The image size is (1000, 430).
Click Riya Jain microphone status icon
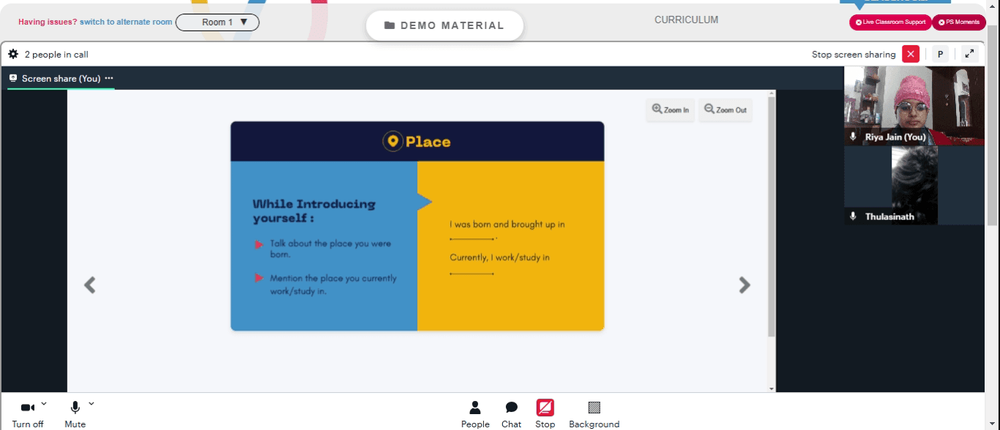tap(853, 137)
